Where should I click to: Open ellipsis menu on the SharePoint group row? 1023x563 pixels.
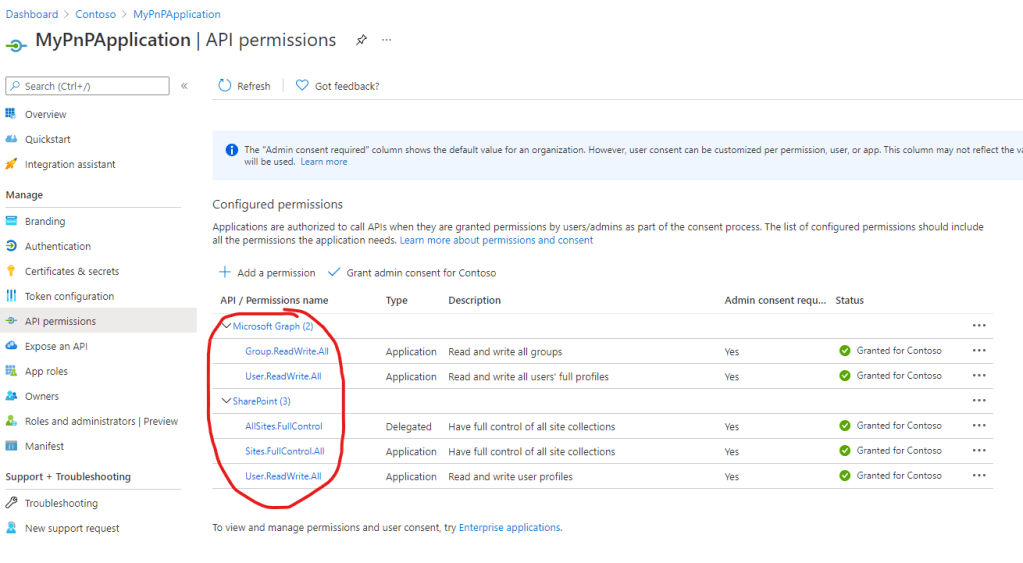(x=979, y=401)
